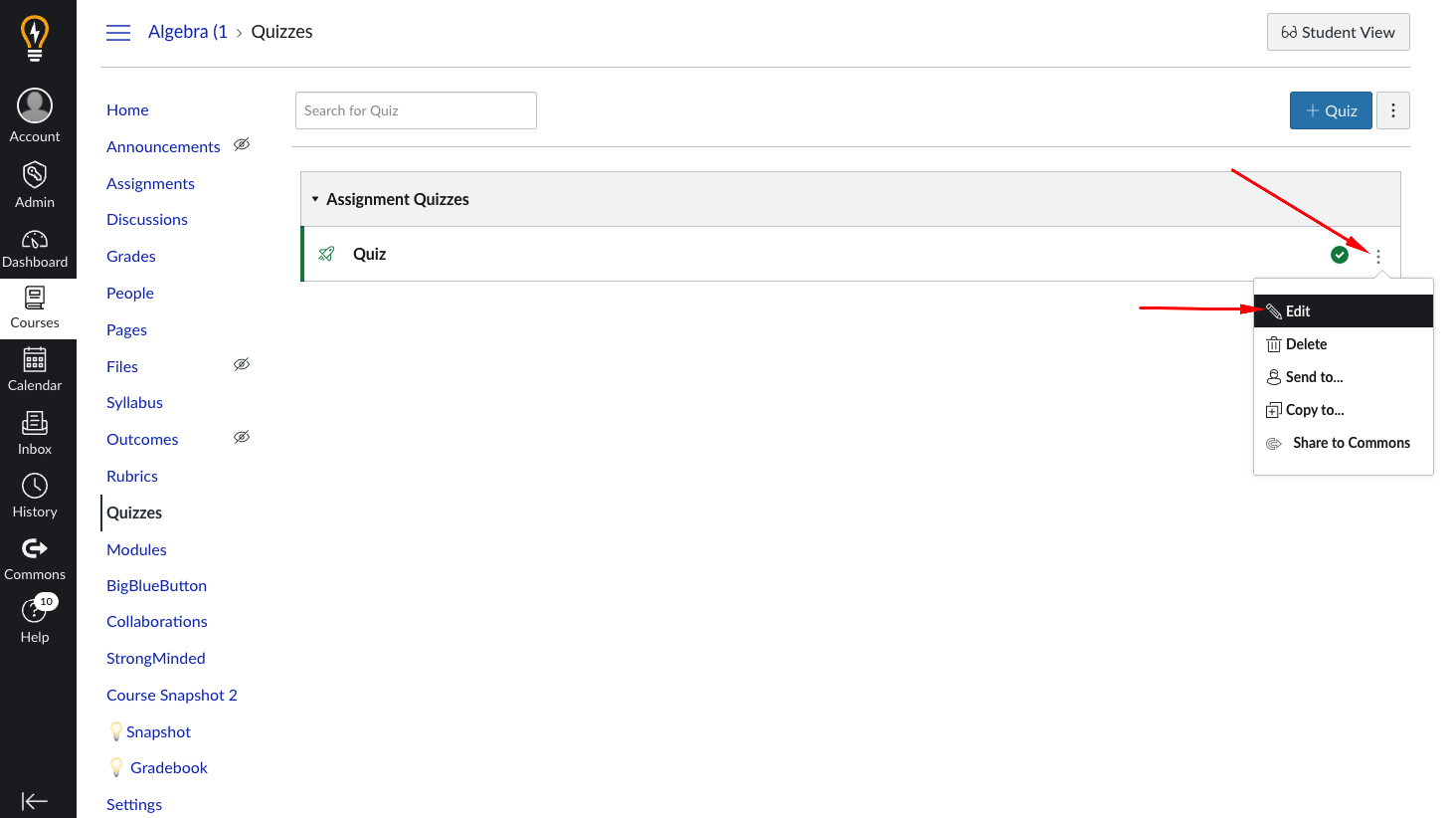Open the options menu next to +Quiz

coord(1392,110)
